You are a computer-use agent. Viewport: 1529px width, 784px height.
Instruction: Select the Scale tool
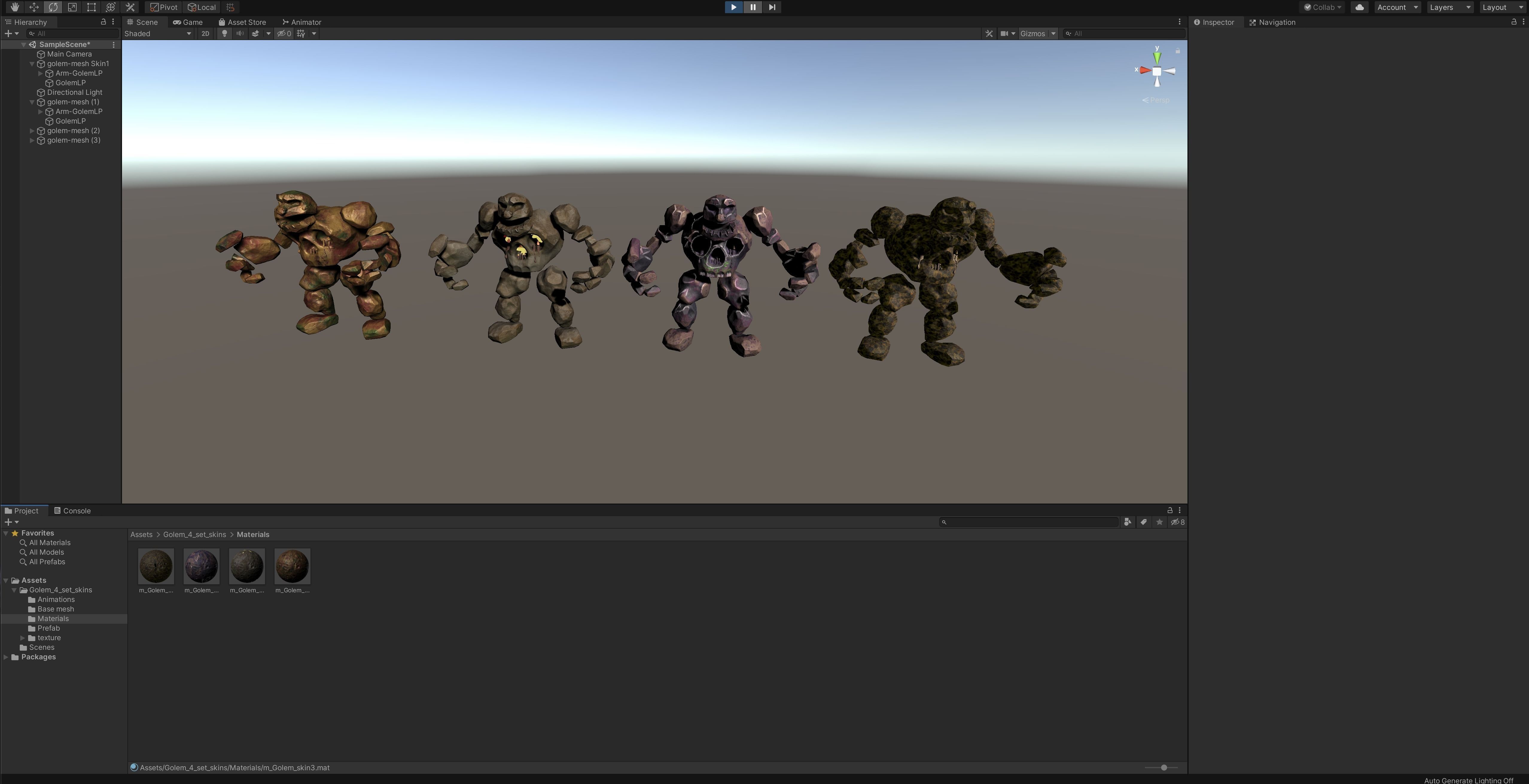(x=72, y=7)
